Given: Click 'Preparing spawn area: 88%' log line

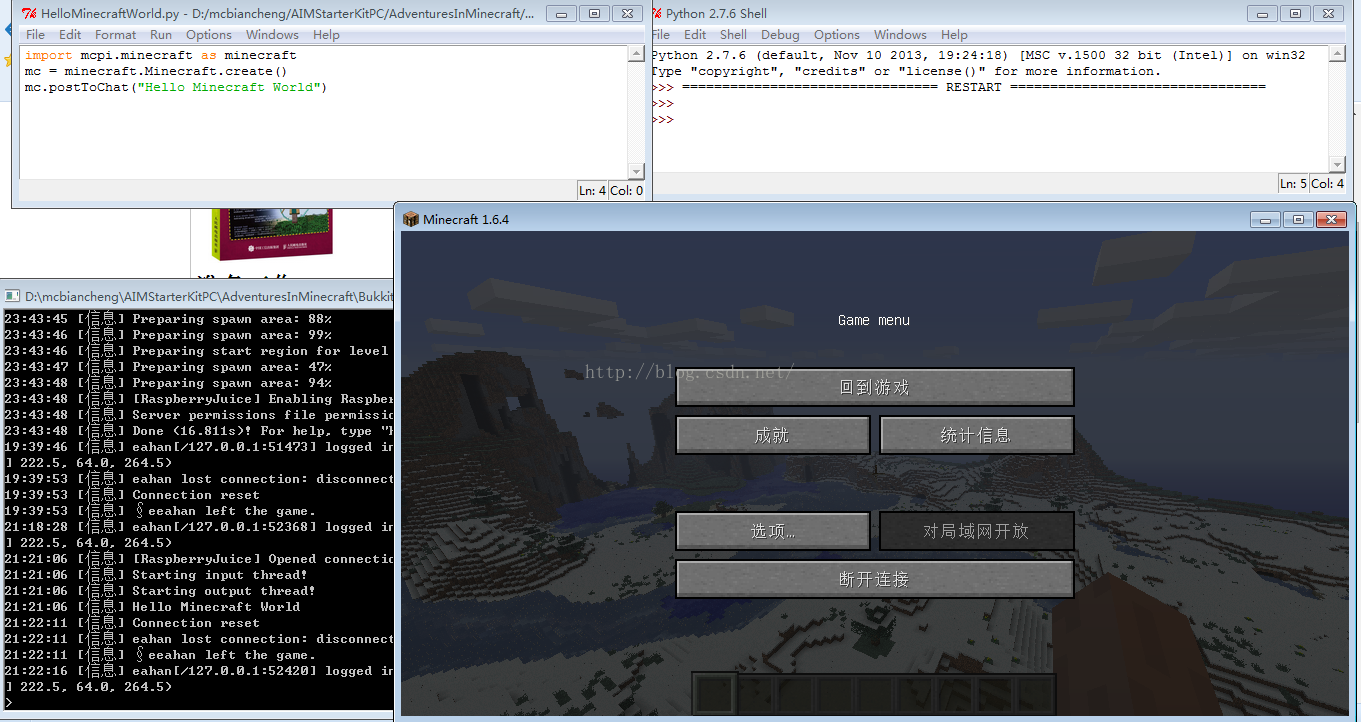Looking at the screenshot, I should [x=168, y=319].
